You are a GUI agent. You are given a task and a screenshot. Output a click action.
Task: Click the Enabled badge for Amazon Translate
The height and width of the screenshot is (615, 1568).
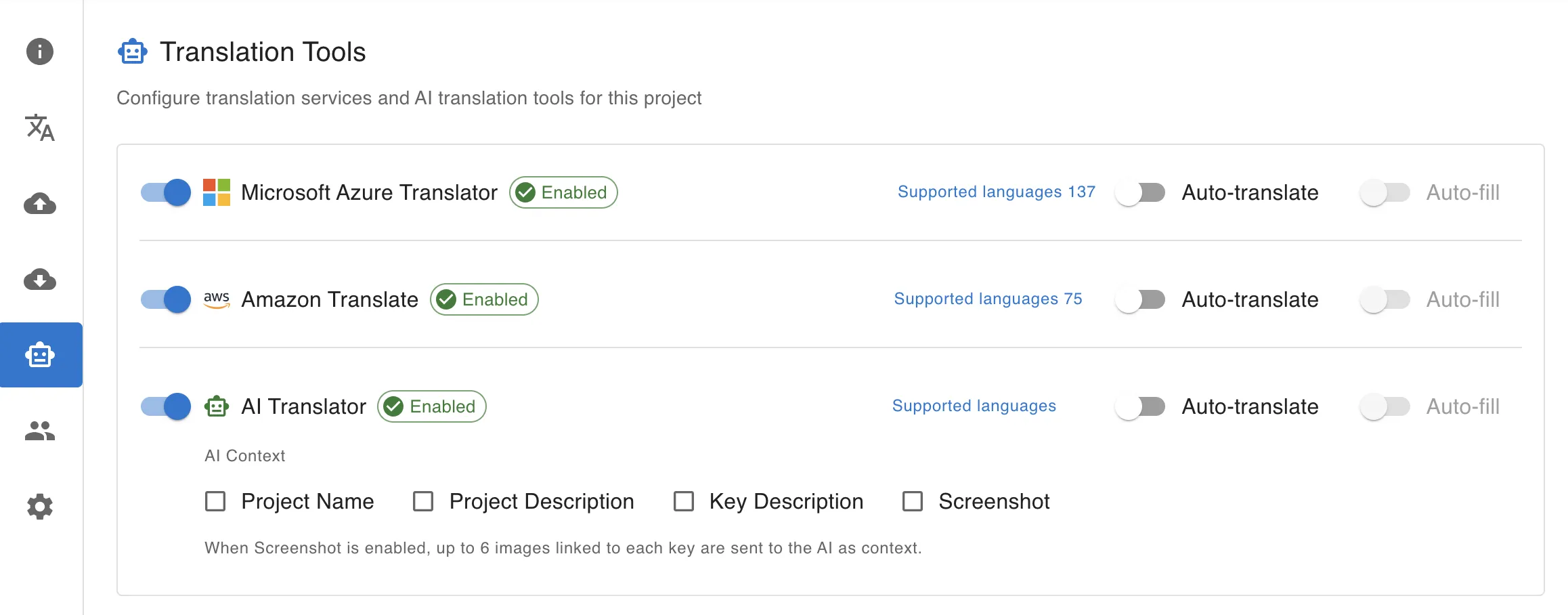(484, 299)
